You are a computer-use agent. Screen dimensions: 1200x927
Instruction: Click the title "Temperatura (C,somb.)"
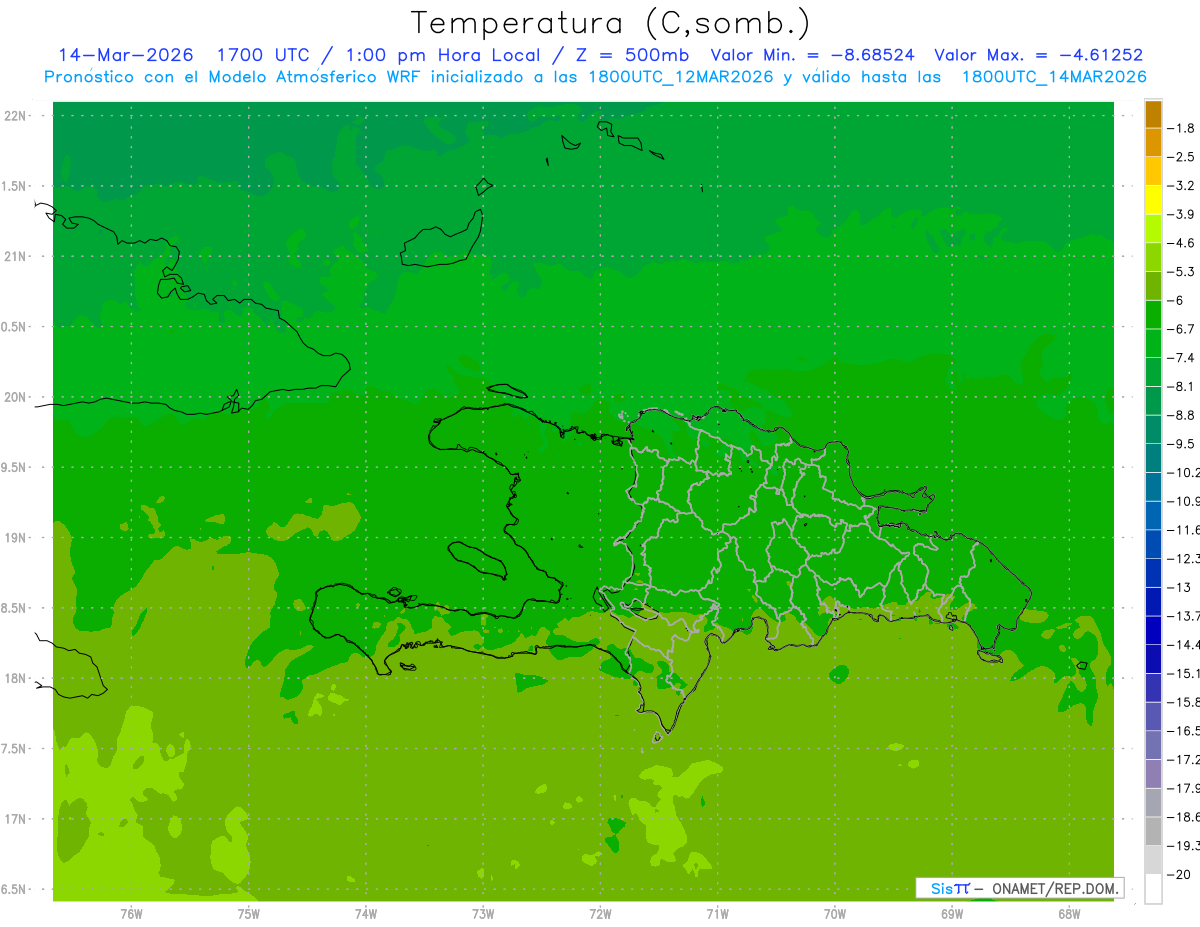[611, 22]
